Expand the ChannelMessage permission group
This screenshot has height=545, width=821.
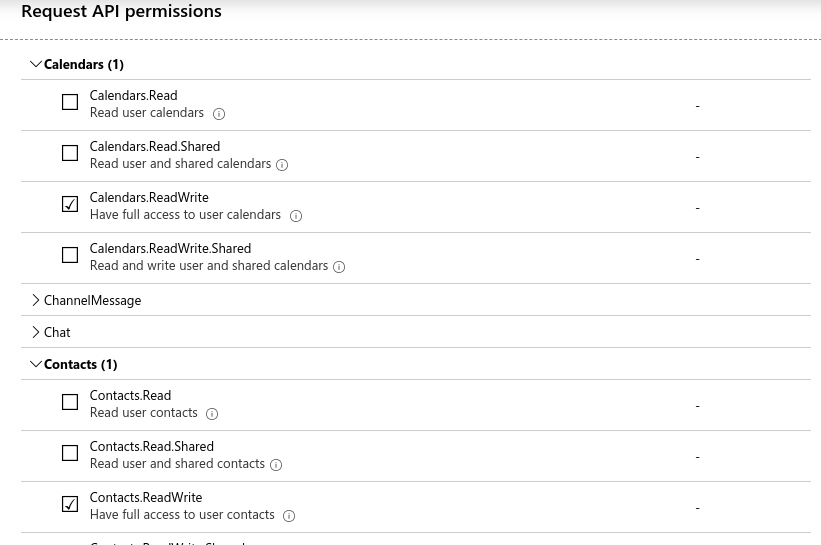37,300
